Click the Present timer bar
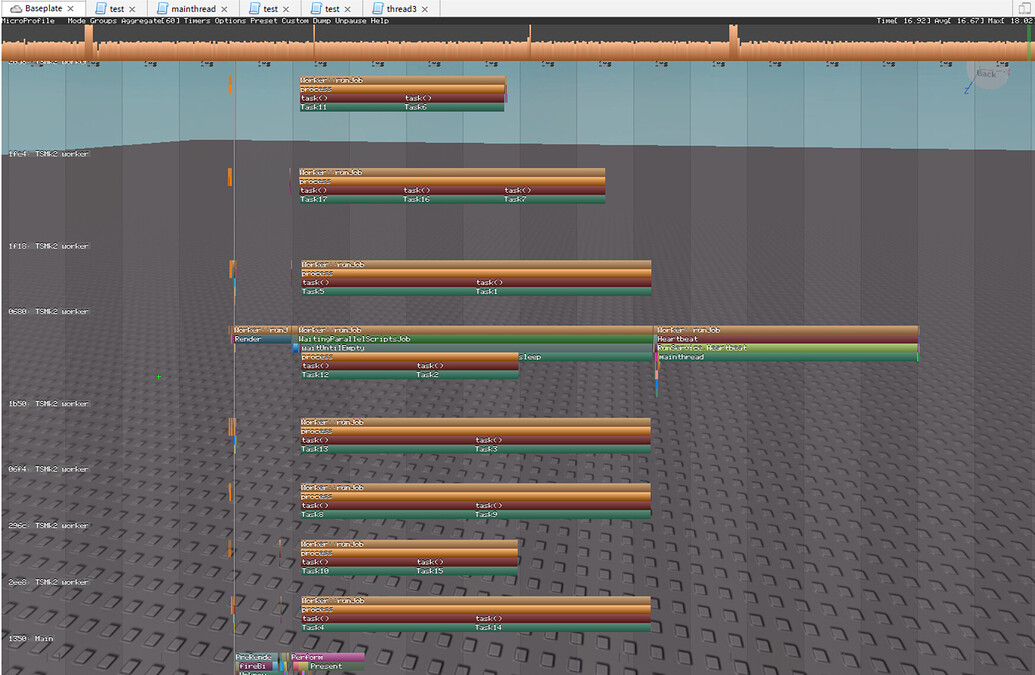 point(336,666)
